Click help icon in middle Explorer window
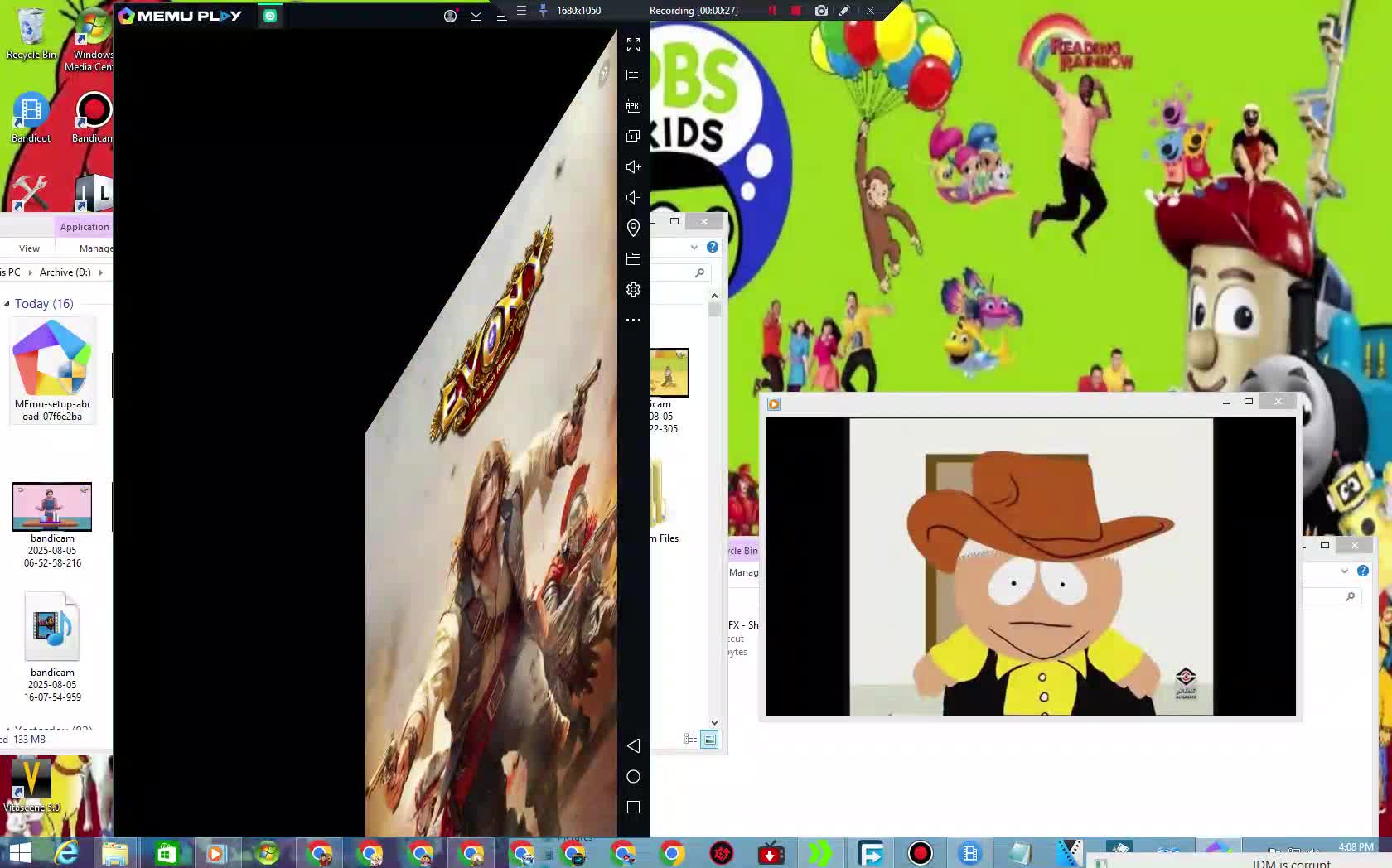The image size is (1392, 868). (x=713, y=247)
